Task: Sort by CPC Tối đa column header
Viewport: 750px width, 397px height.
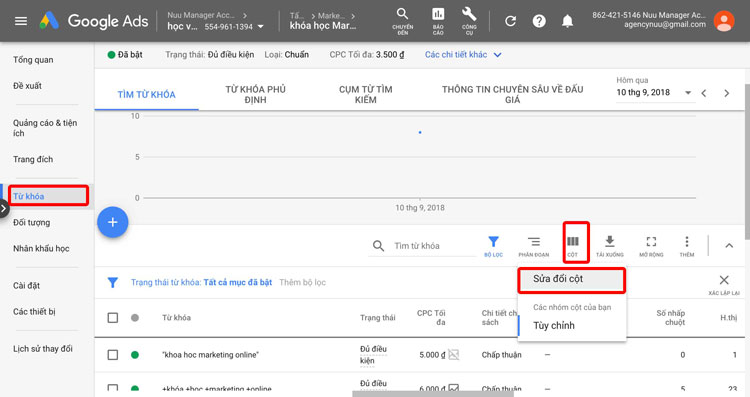Action: pyautogui.click(x=431, y=318)
